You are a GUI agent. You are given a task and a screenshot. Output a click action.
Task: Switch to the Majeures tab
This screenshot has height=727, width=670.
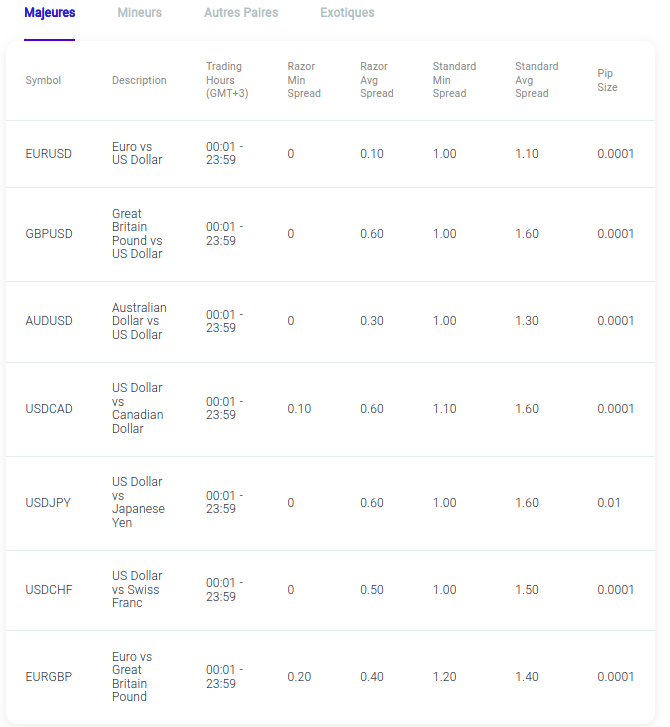(49, 13)
